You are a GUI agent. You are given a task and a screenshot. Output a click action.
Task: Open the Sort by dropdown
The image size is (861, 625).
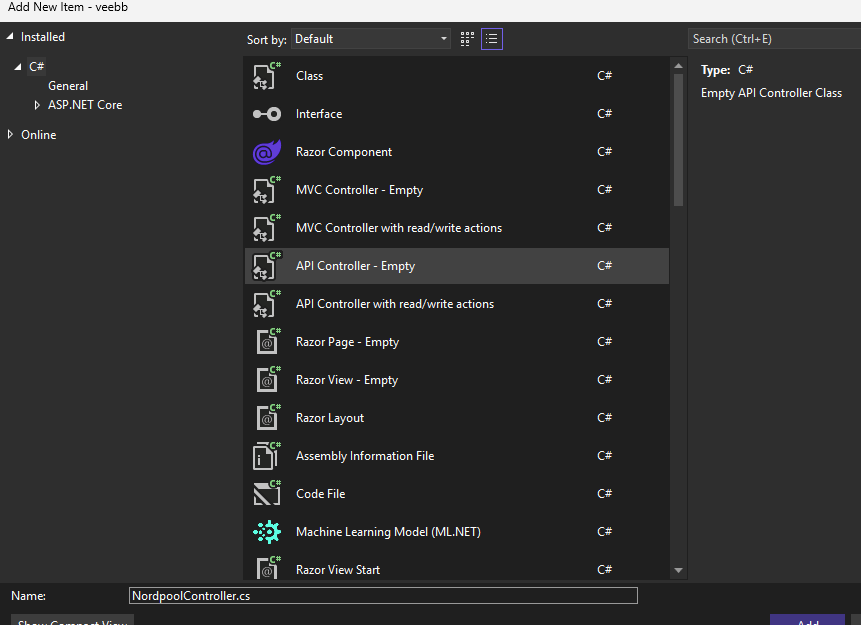(371, 39)
